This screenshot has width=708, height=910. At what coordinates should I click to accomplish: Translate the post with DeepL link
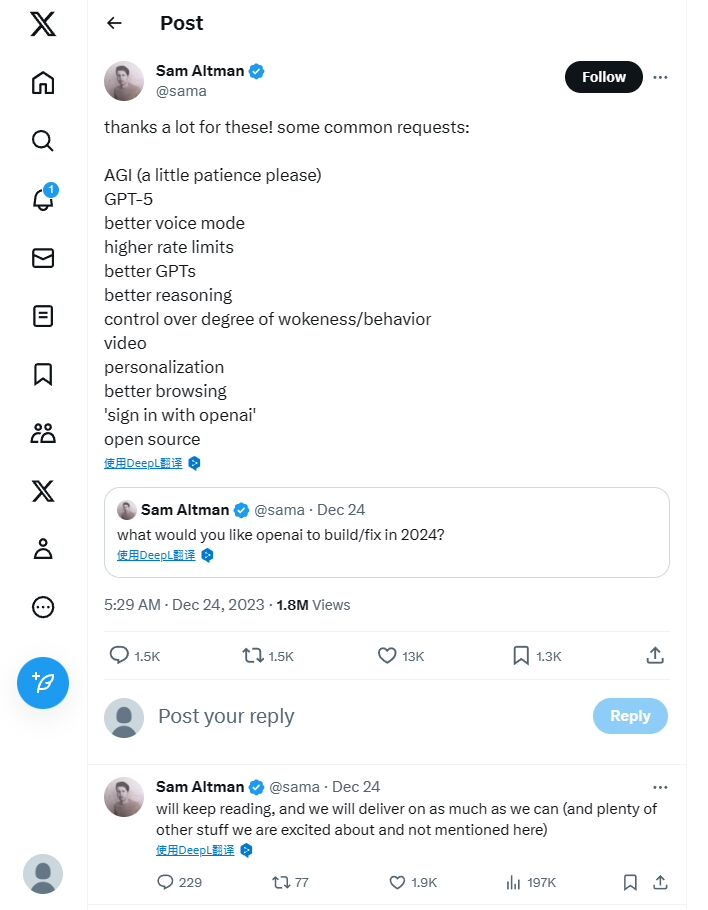[x=142, y=463]
